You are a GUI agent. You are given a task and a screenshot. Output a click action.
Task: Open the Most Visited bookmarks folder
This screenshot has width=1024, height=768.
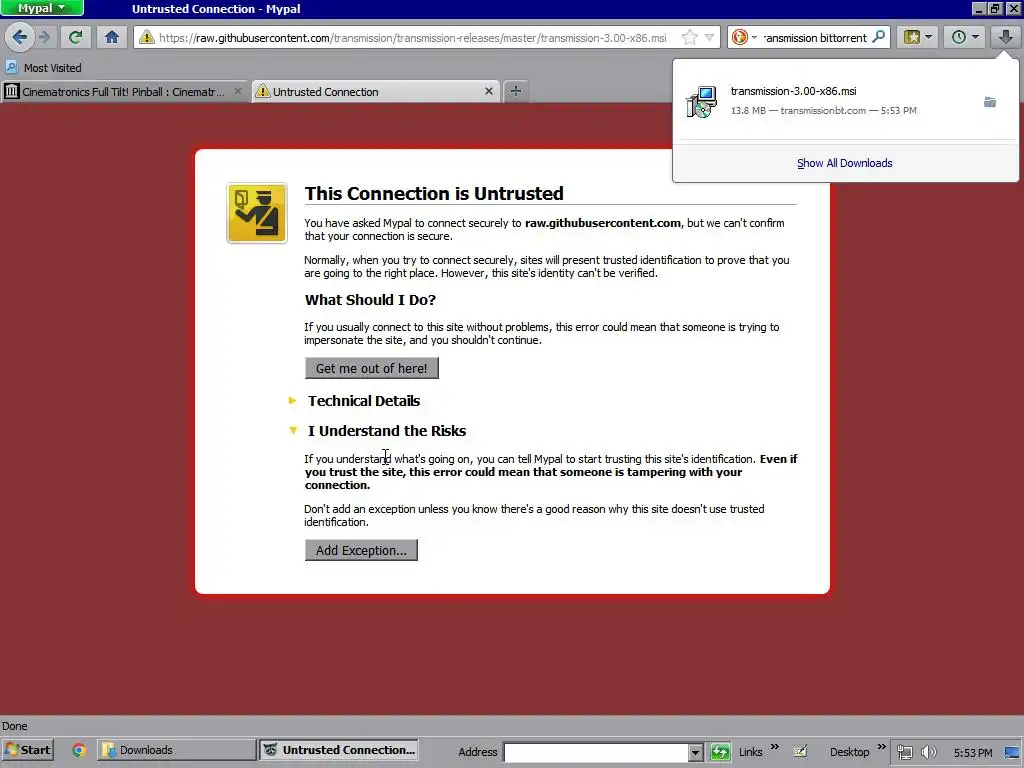(43, 67)
